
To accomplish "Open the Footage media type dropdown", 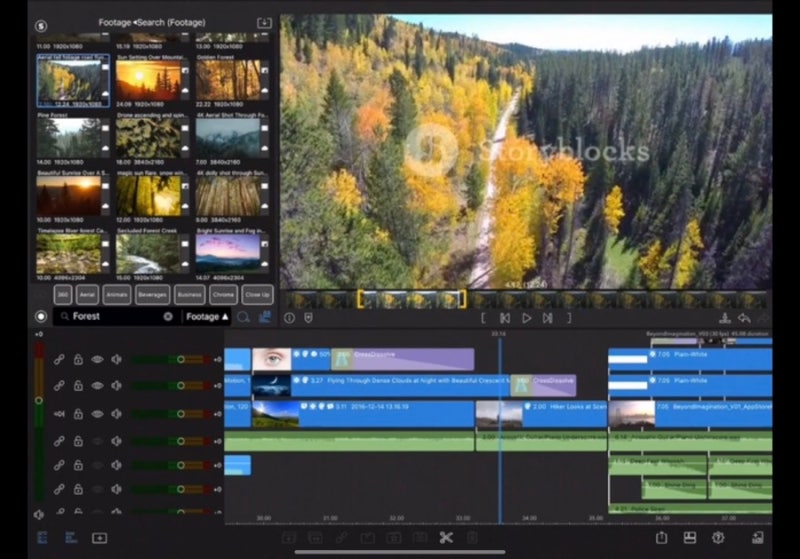I will click(x=207, y=317).
